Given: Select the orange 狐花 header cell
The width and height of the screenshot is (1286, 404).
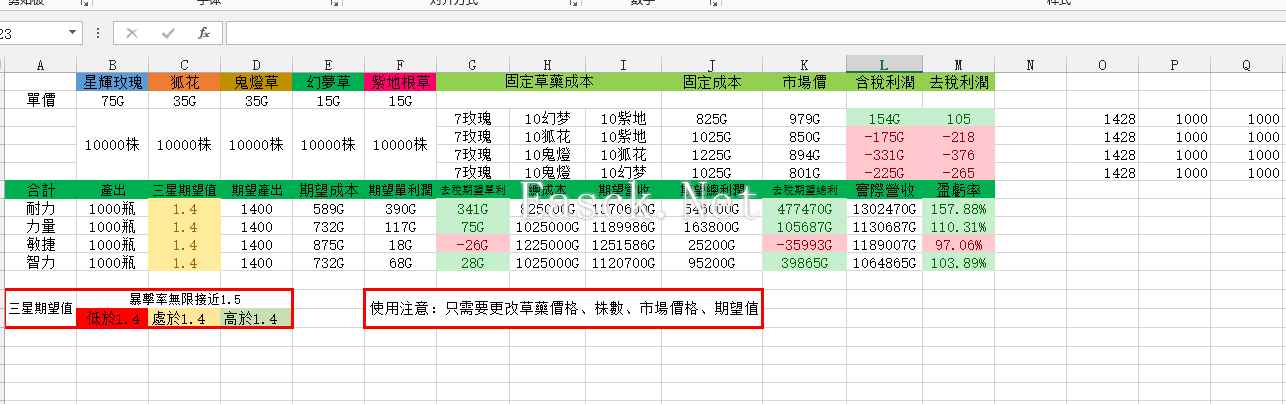Looking at the screenshot, I should pos(184,82).
